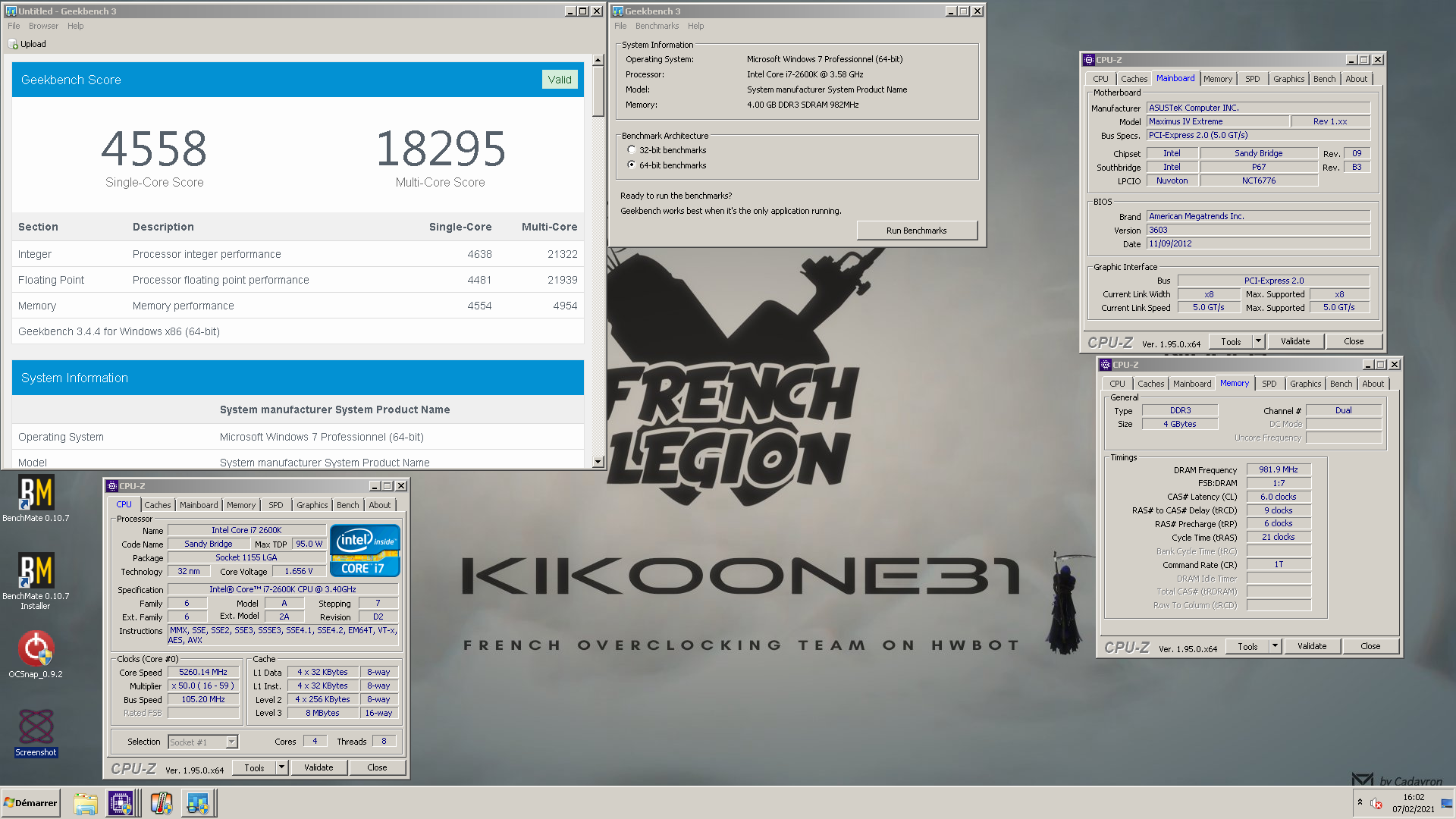
Task: Click the Geekbench results vertical scrollbar thumb
Action: tap(598, 92)
